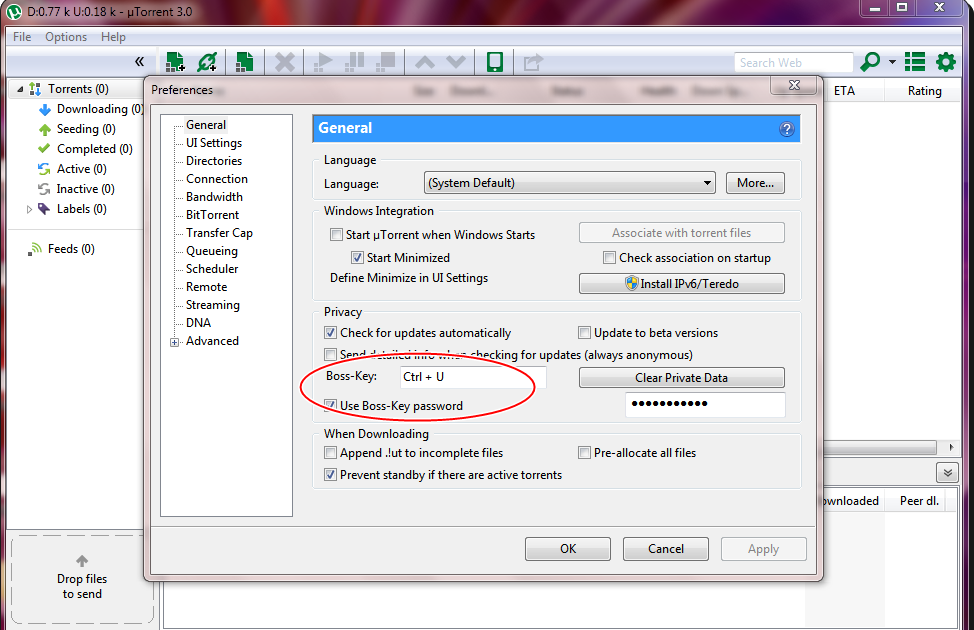The width and height of the screenshot is (974, 630).
Task: Expand the Labels (0) tree node
Action: click(29, 209)
